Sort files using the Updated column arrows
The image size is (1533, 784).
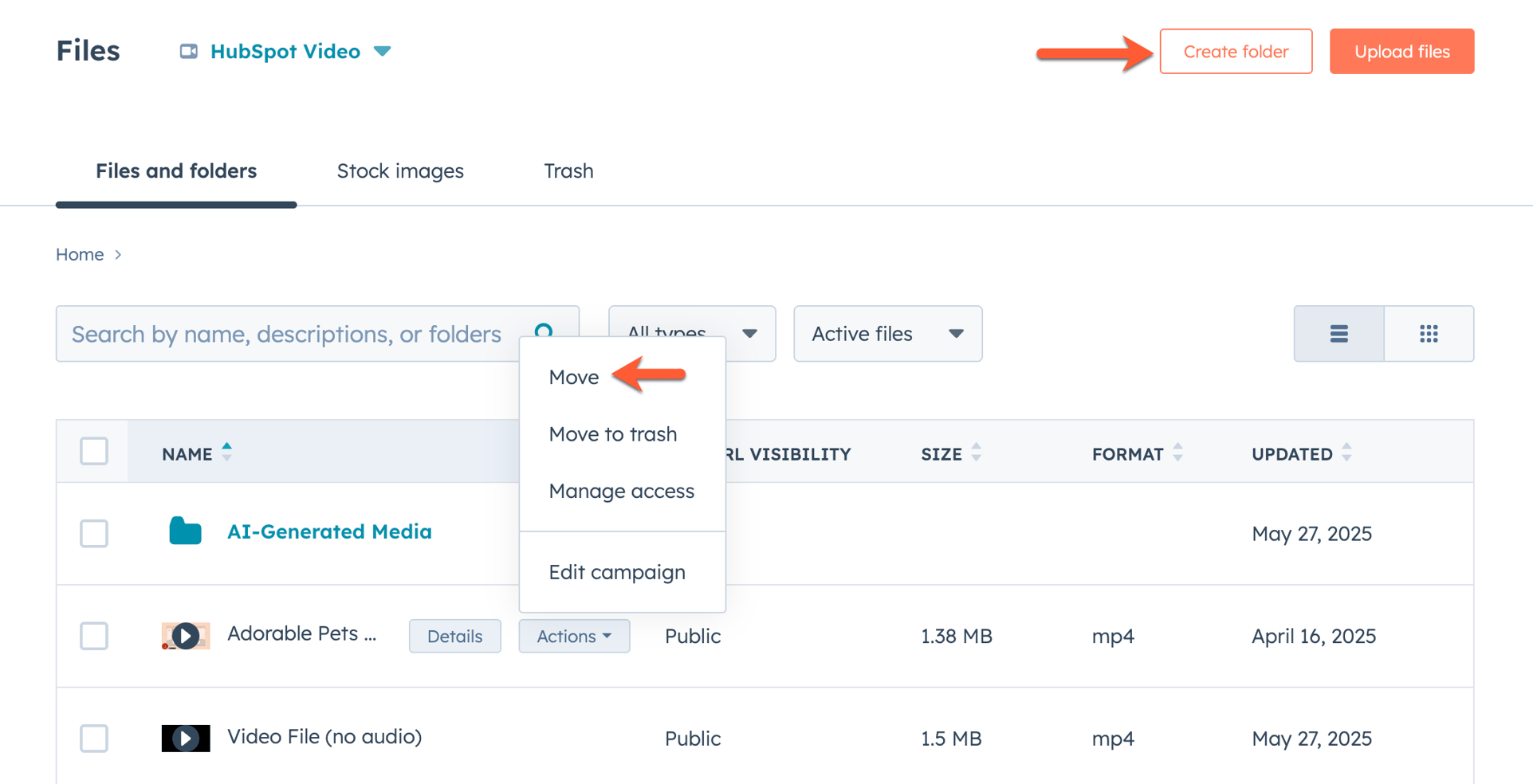click(x=1346, y=453)
